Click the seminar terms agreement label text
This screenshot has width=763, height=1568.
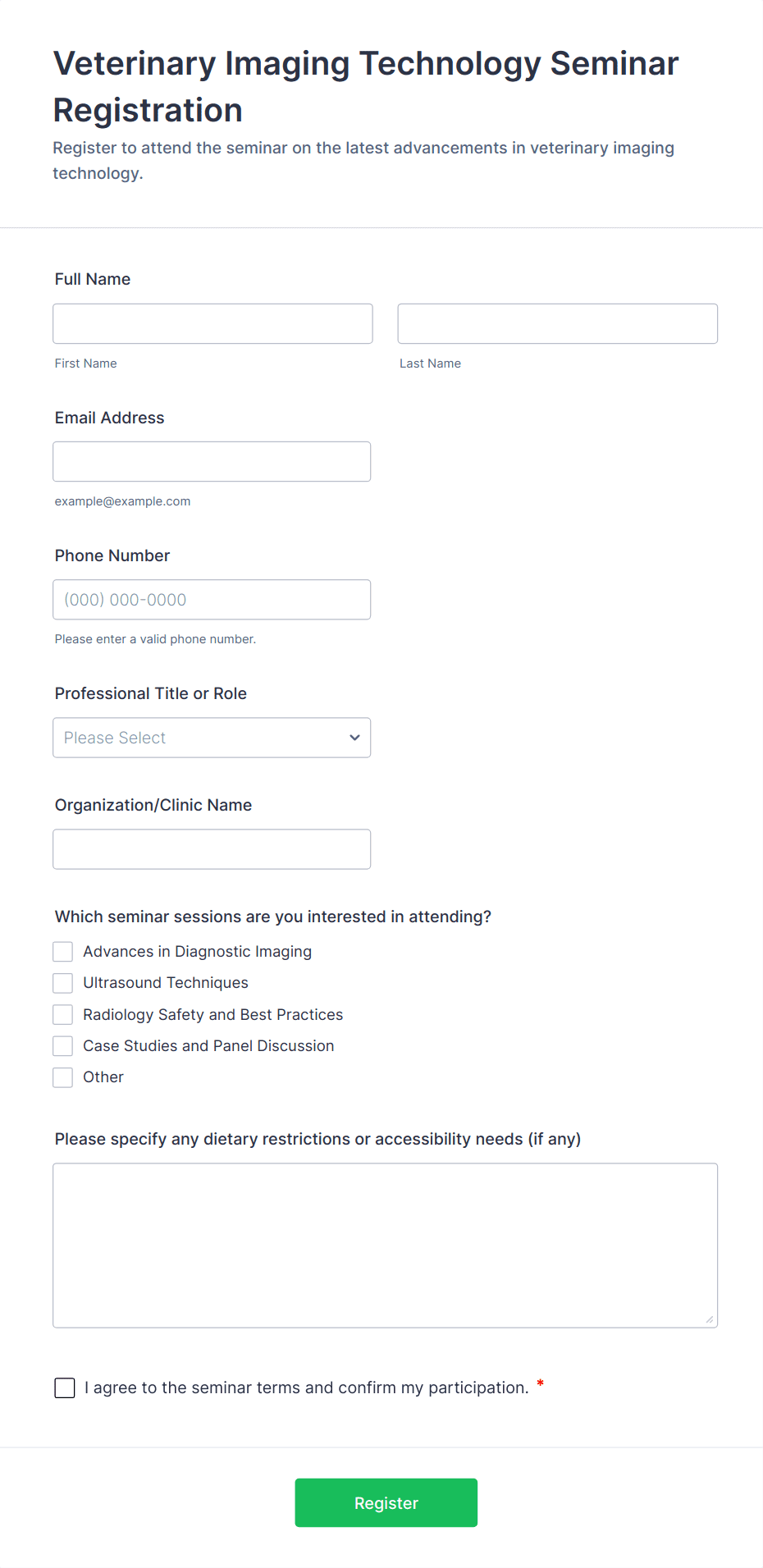tap(307, 1387)
